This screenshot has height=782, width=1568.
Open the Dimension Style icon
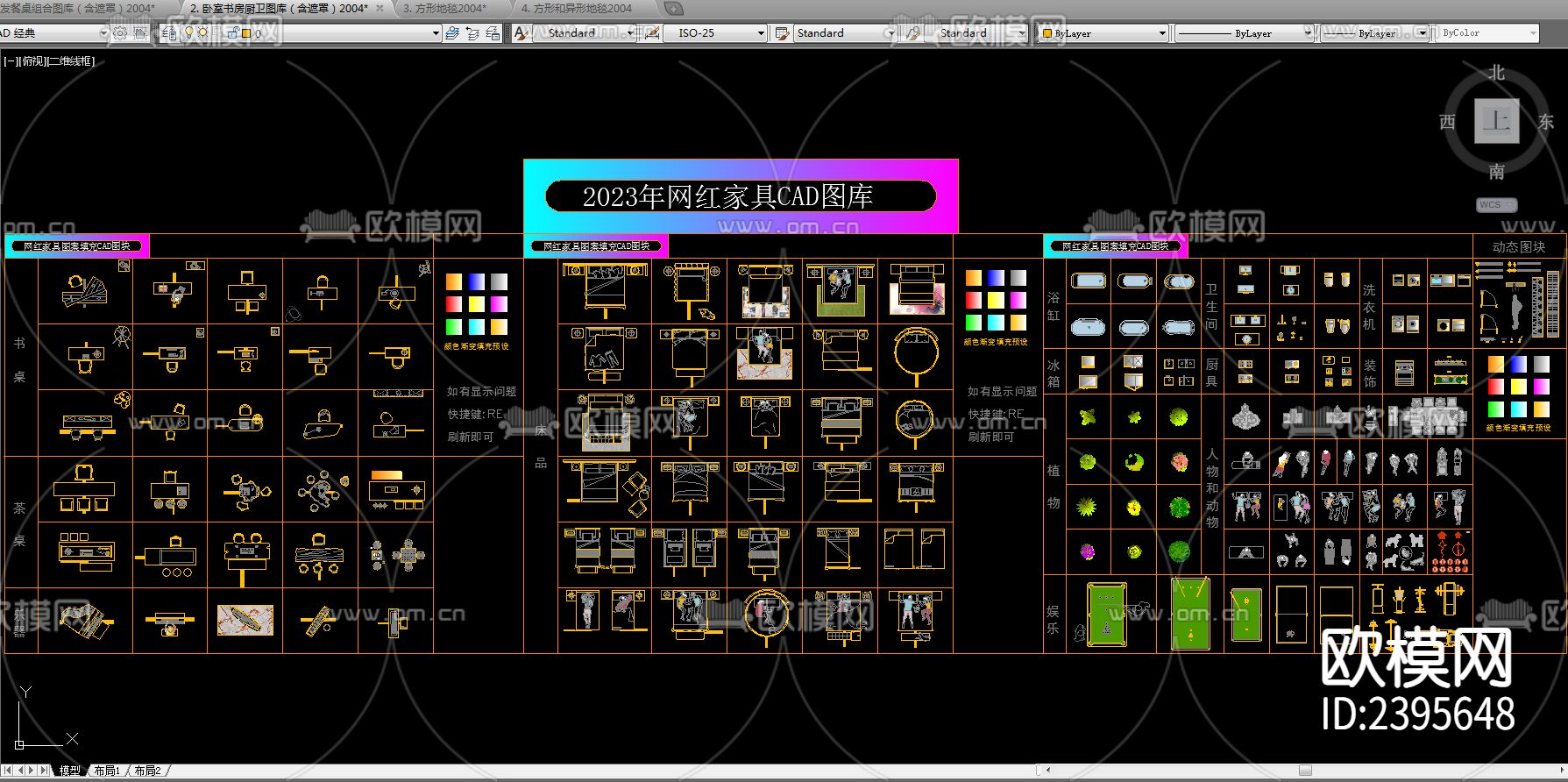[x=651, y=33]
